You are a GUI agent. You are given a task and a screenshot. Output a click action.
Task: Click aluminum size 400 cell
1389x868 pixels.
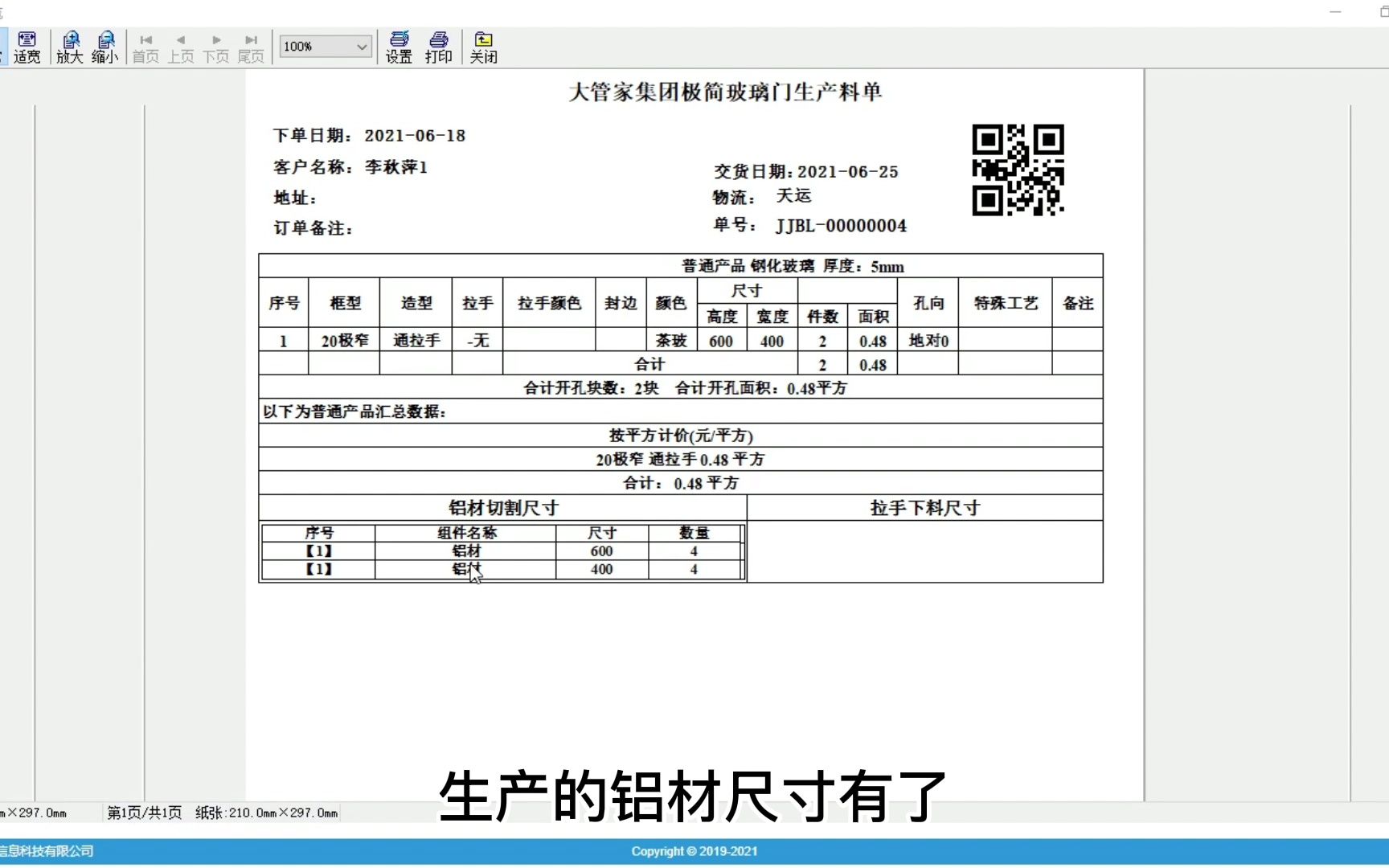click(x=602, y=569)
